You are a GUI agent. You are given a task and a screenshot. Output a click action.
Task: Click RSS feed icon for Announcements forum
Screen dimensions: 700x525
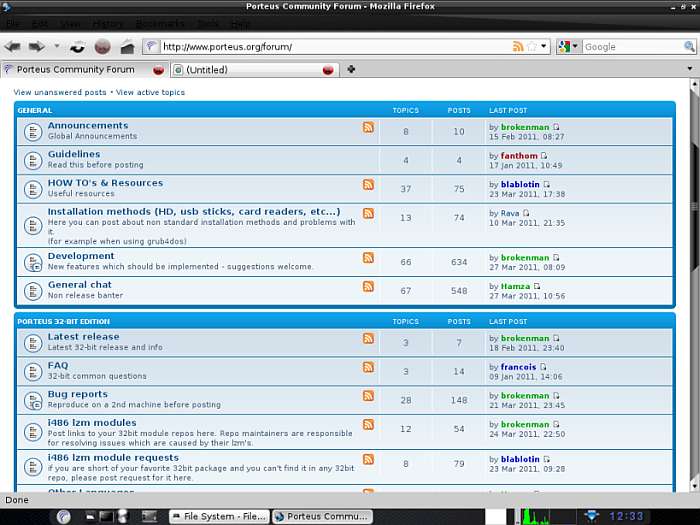click(368, 128)
